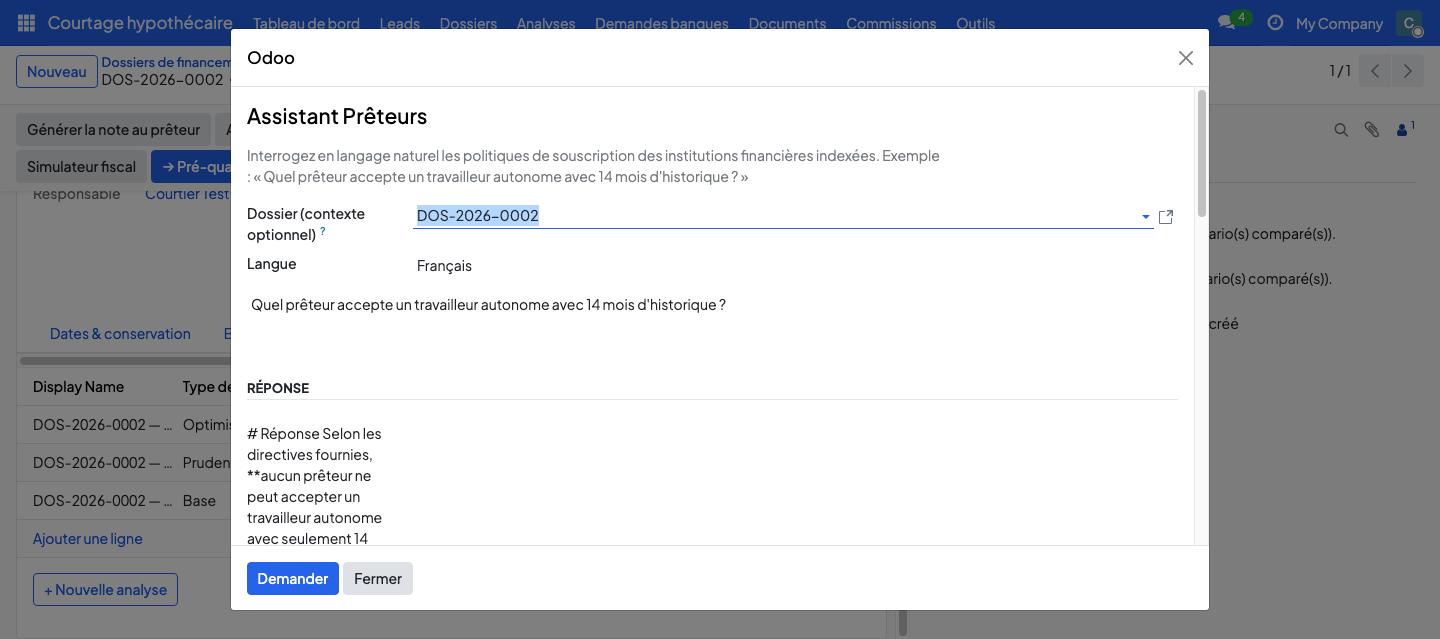Open the Dates & conservation tab
The height and width of the screenshot is (639, 1440).
pyautogui.click(x=120, y=334)
